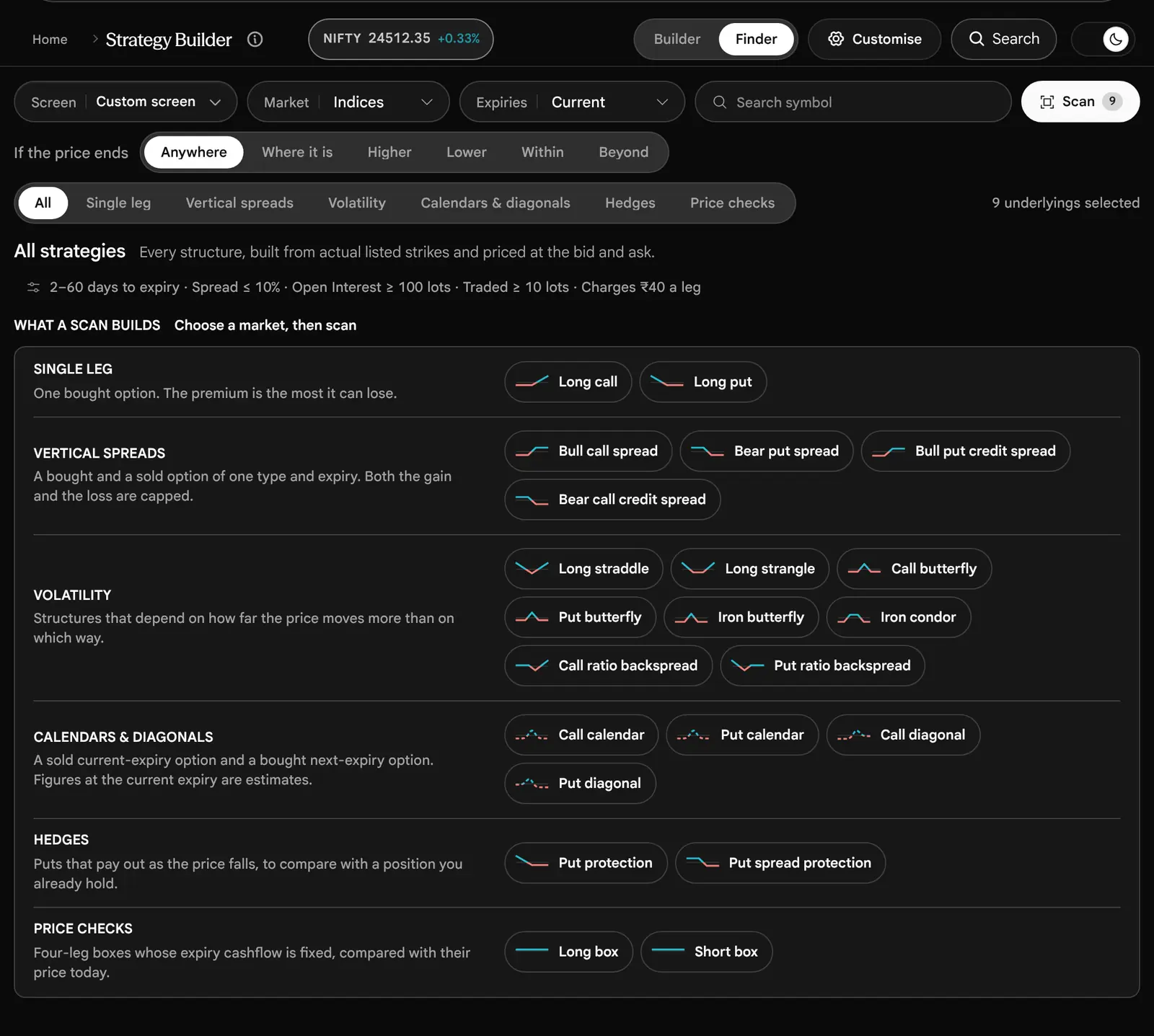Click the NIFTY 24512.35 price pill

point(401,39)
